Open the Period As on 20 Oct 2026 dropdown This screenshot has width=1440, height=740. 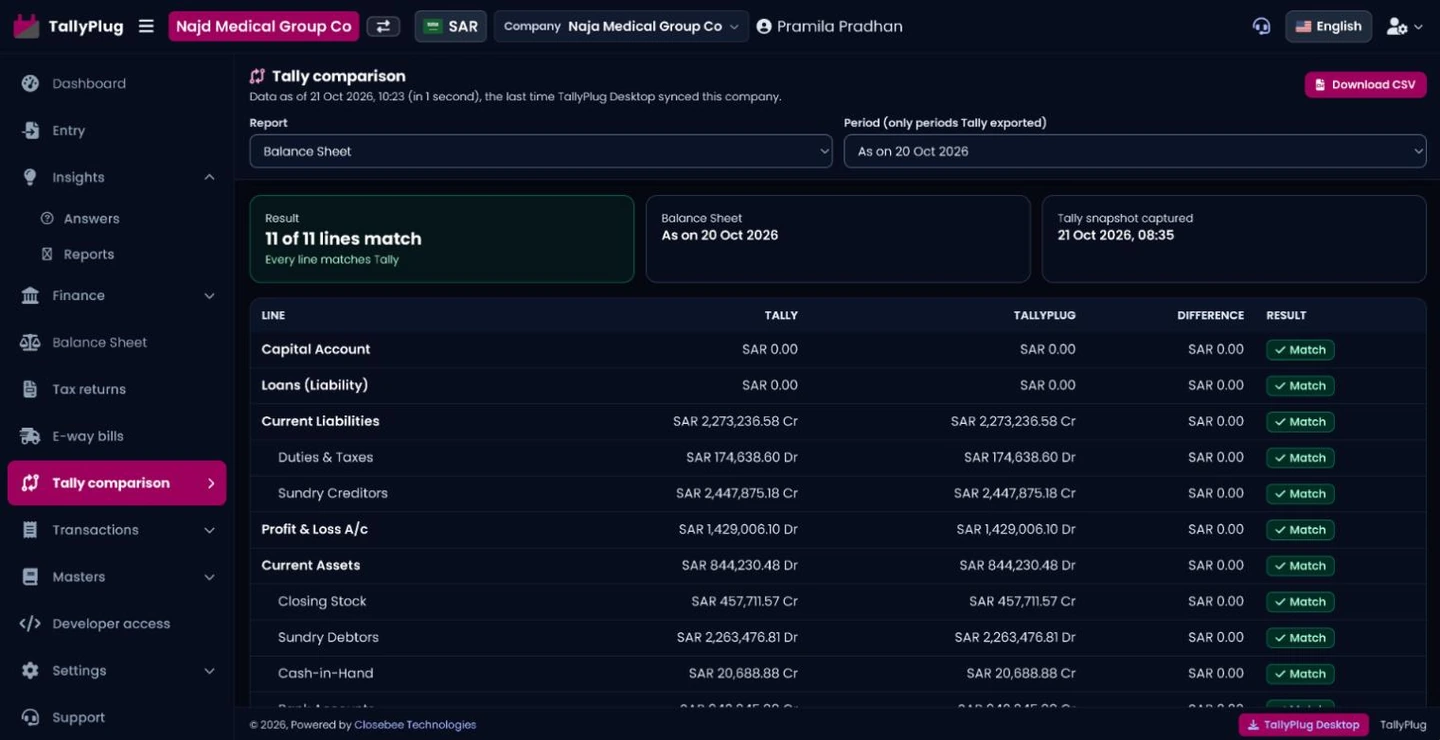(x=1135, y=151)
